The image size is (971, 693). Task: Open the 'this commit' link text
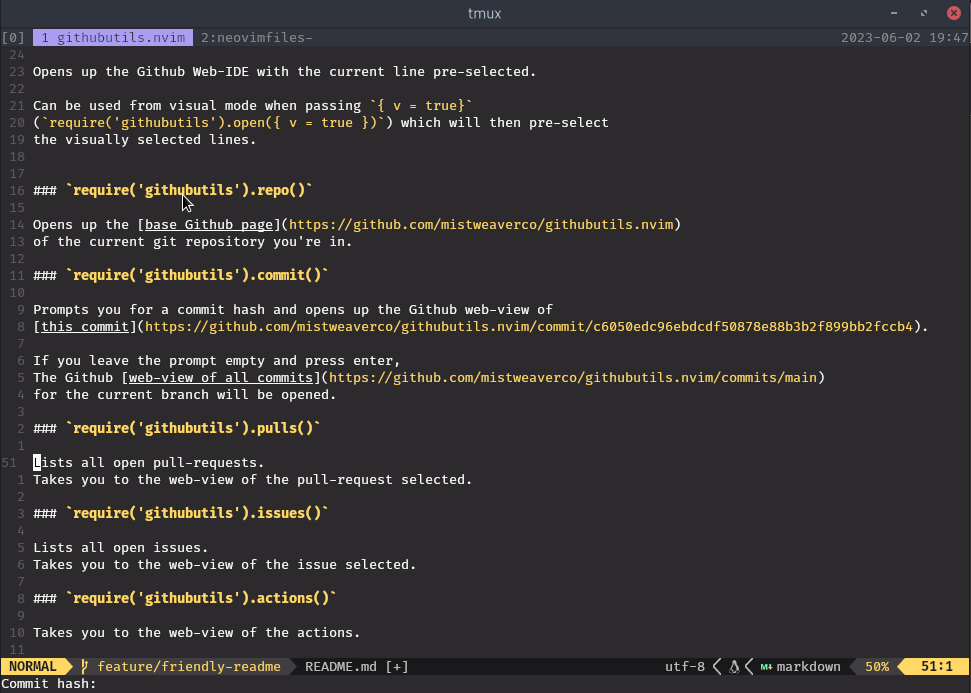[x=85, y=326]
